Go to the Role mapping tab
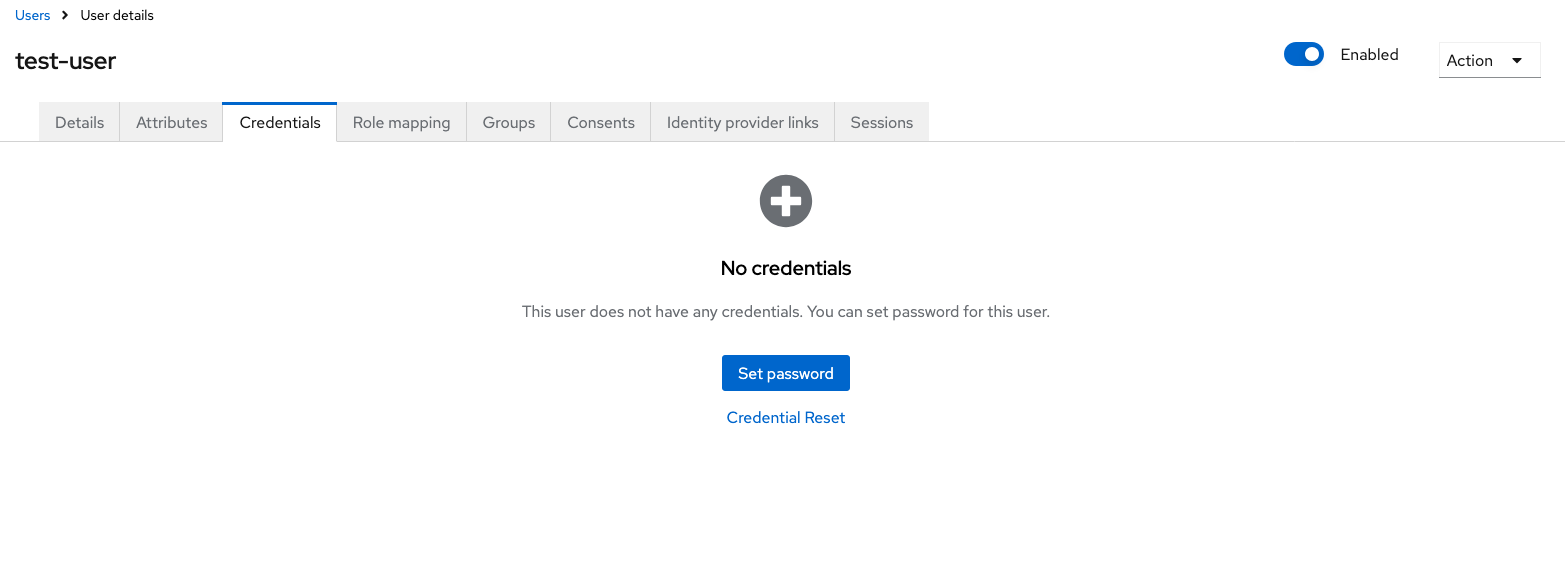The image size is (1565, 571). 402,123
